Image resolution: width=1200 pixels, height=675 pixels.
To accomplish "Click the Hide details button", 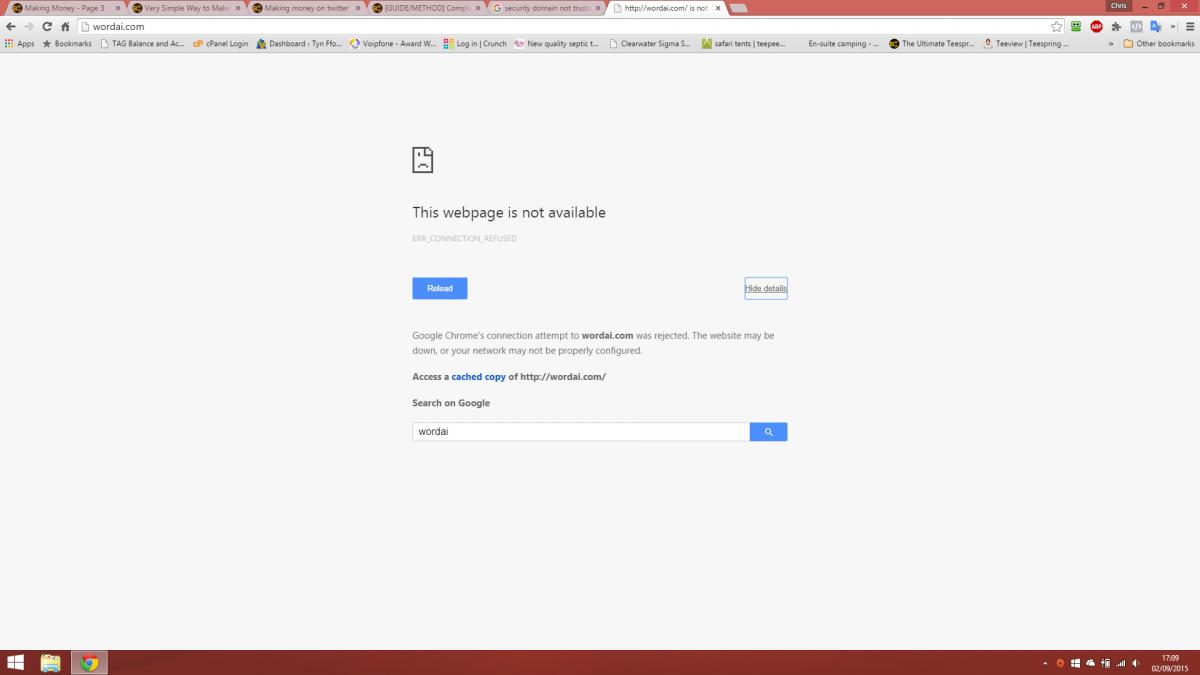I will click(x=766, y=288).
